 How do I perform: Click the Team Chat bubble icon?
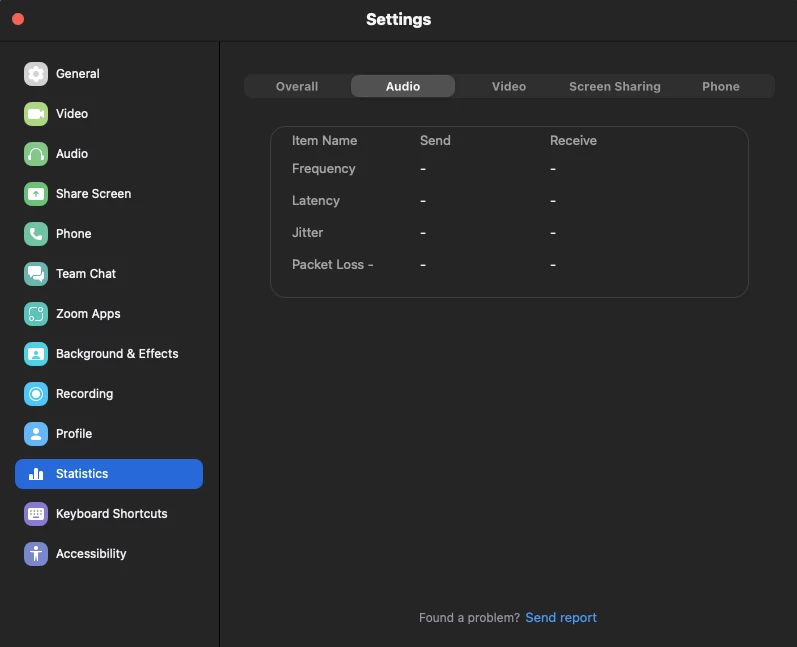coord(36,274)
